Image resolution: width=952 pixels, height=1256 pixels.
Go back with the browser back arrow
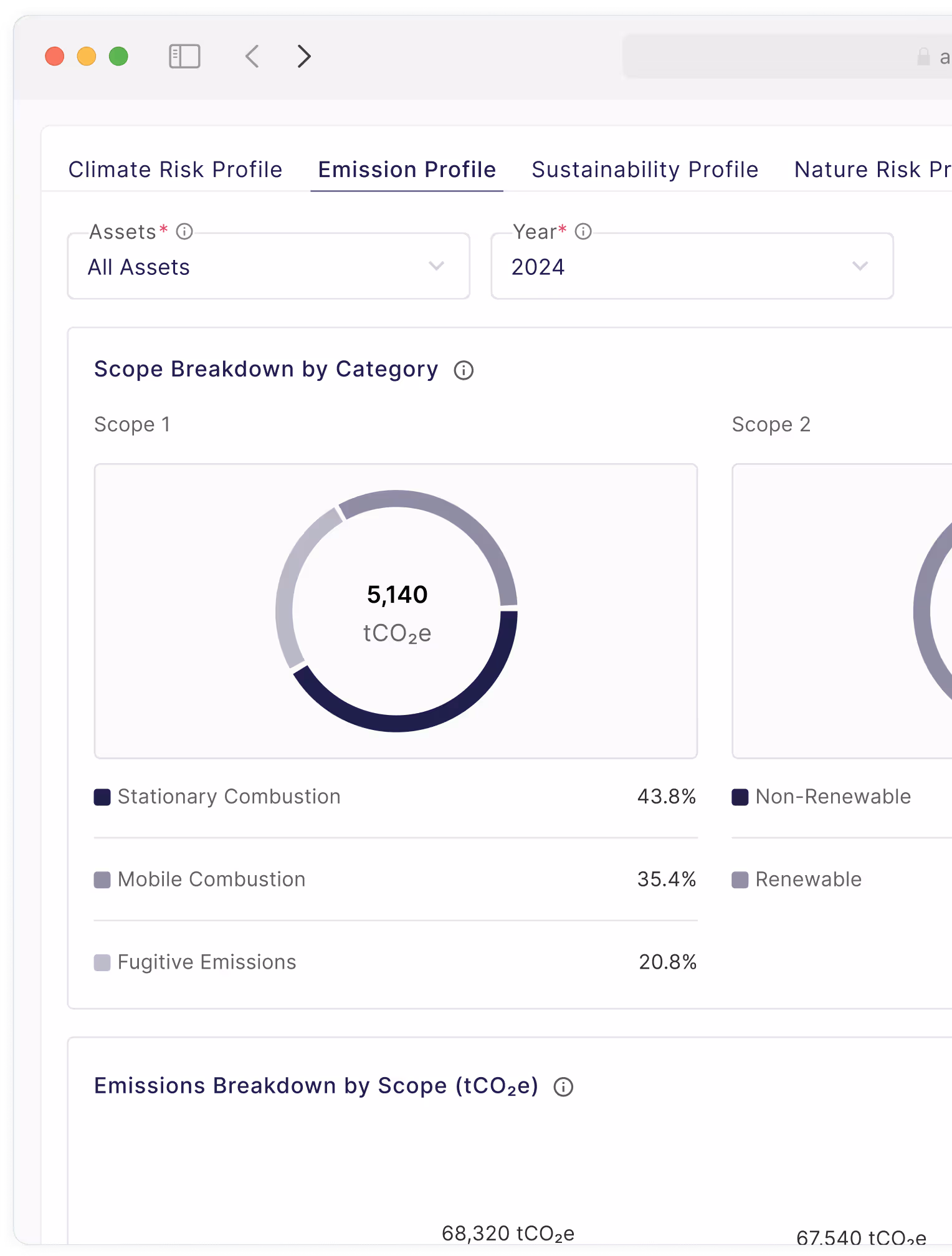pyautogui.click(x=252, y=56)
